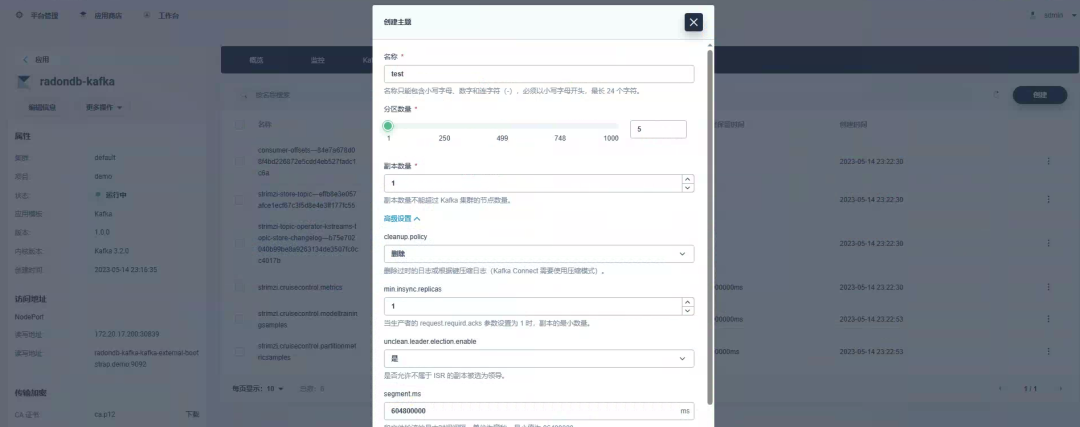
Task: Collapse the 高级设置 section
Action: click(x=402, y=218)
